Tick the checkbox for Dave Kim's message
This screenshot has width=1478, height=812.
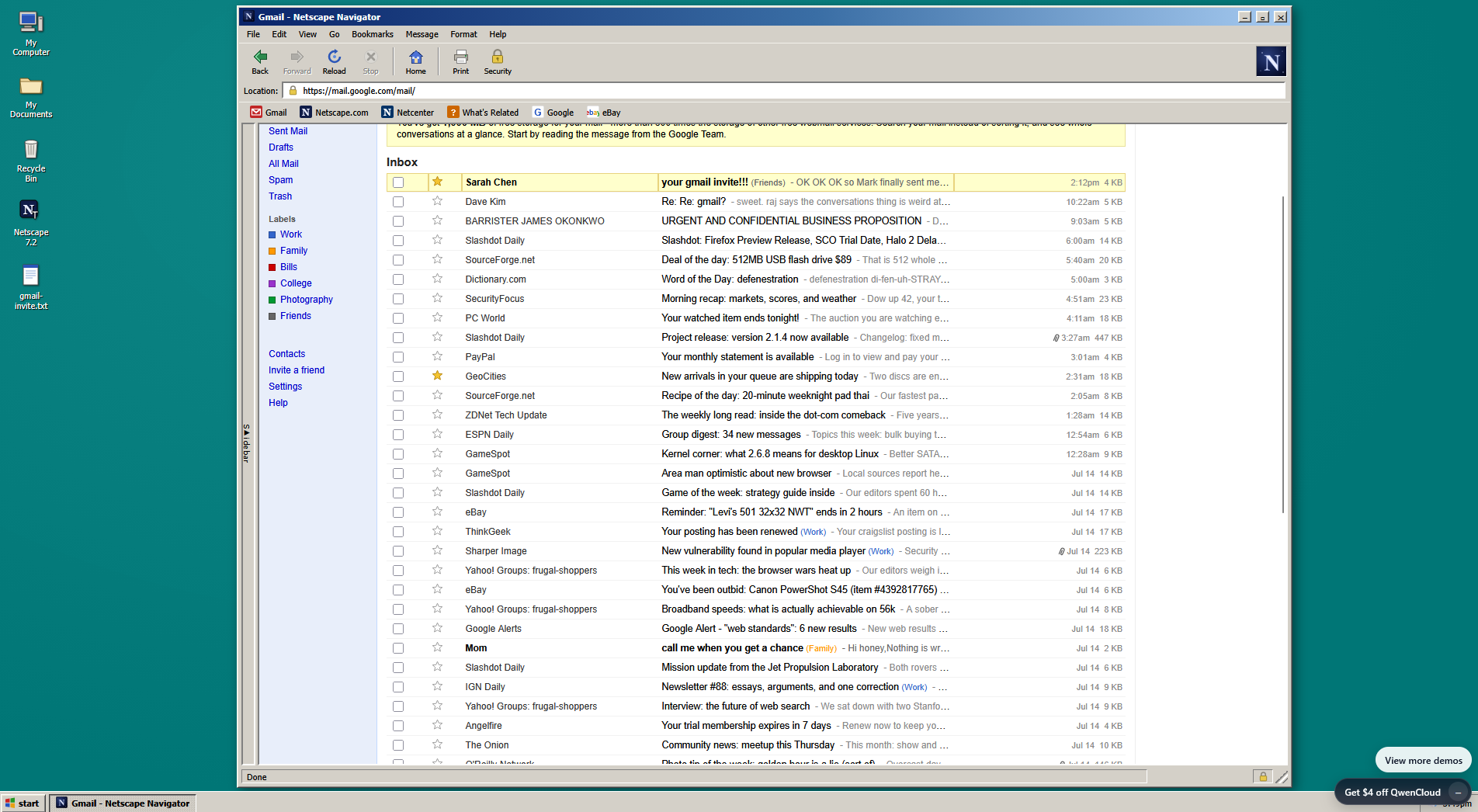tap(398, 202)
